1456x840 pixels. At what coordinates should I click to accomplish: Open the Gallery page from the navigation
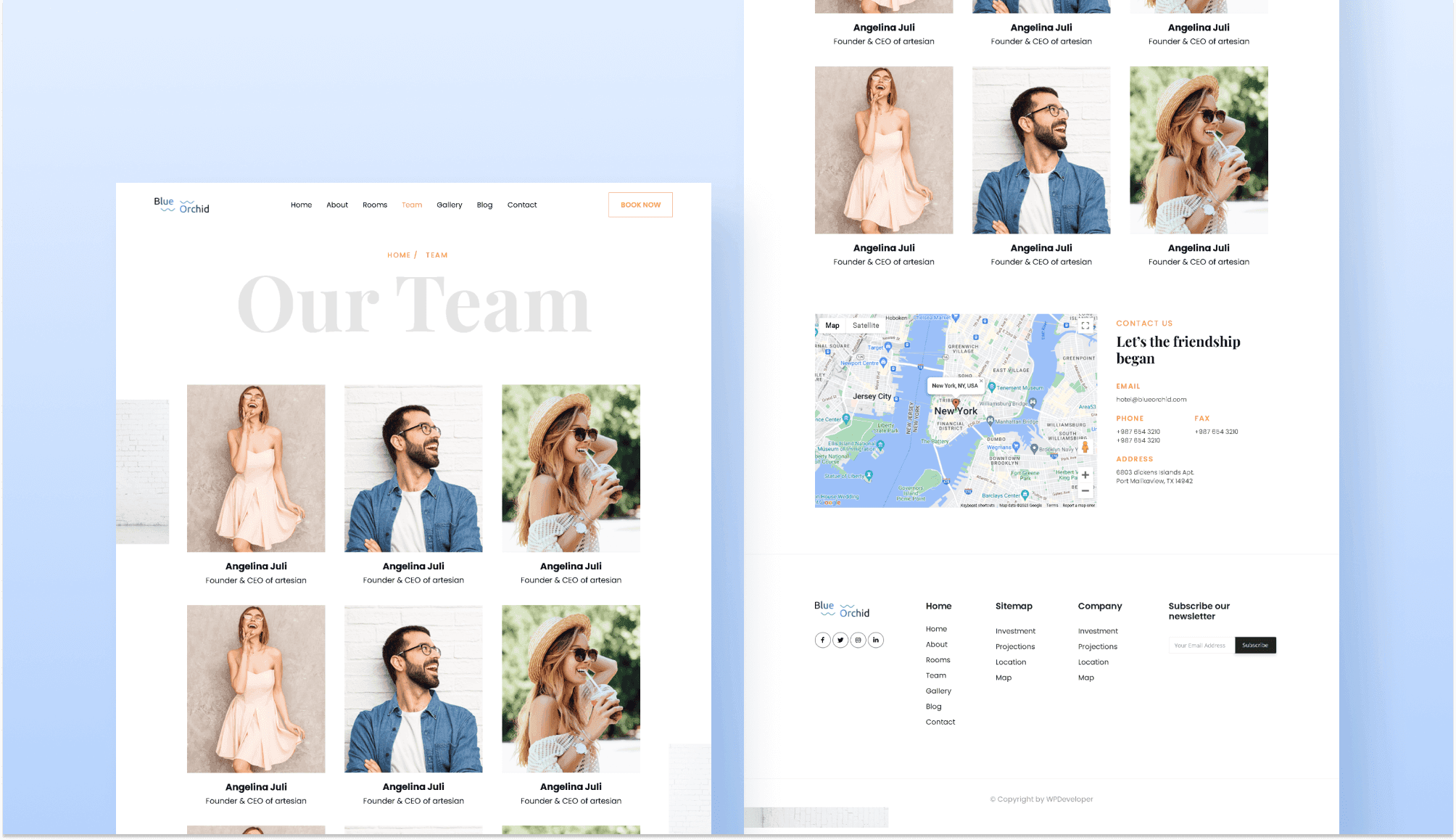coord(449,205)
